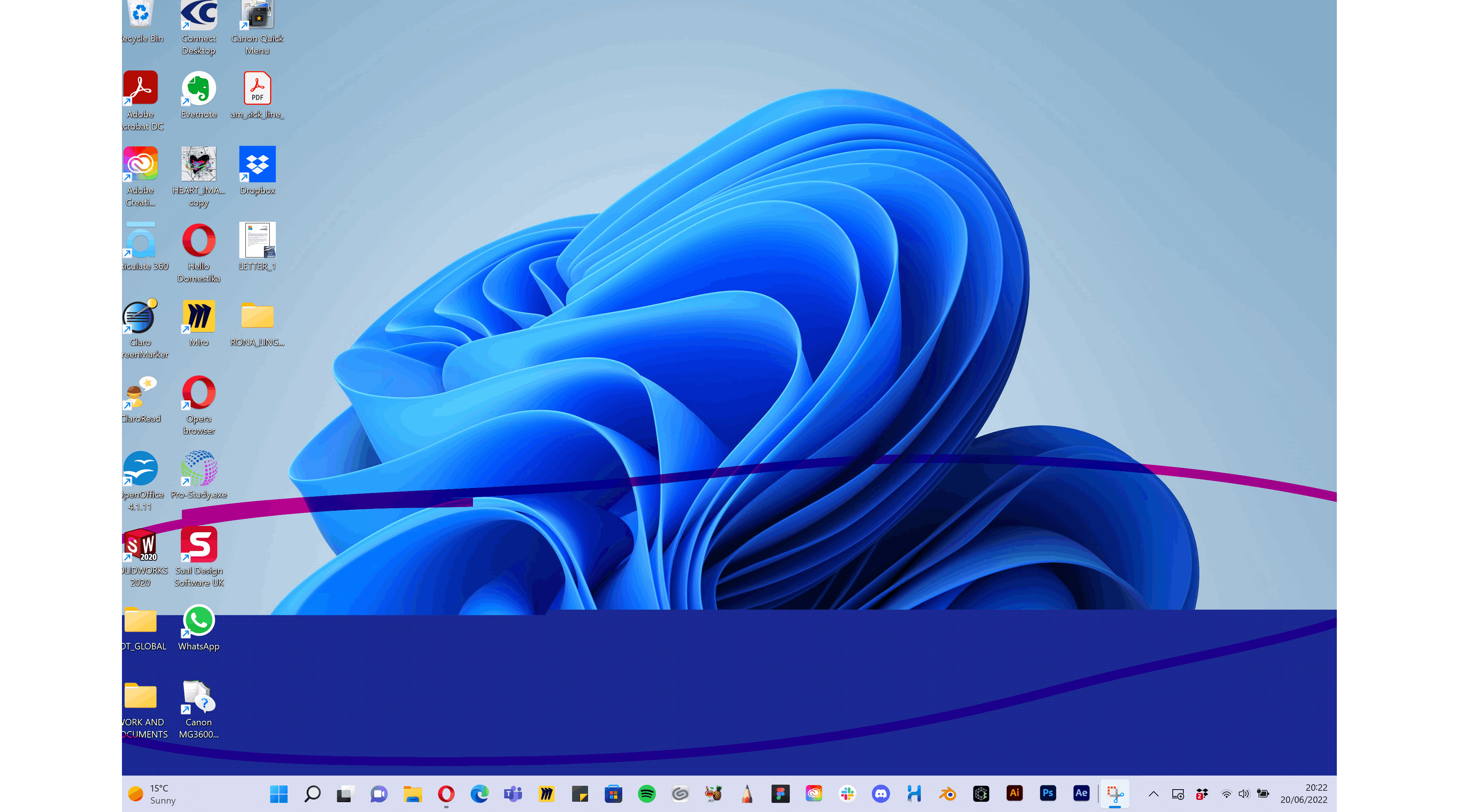This screenshot has height=812, width=1458.
Task: Show hidden system tray icons
Action: 1153,794
